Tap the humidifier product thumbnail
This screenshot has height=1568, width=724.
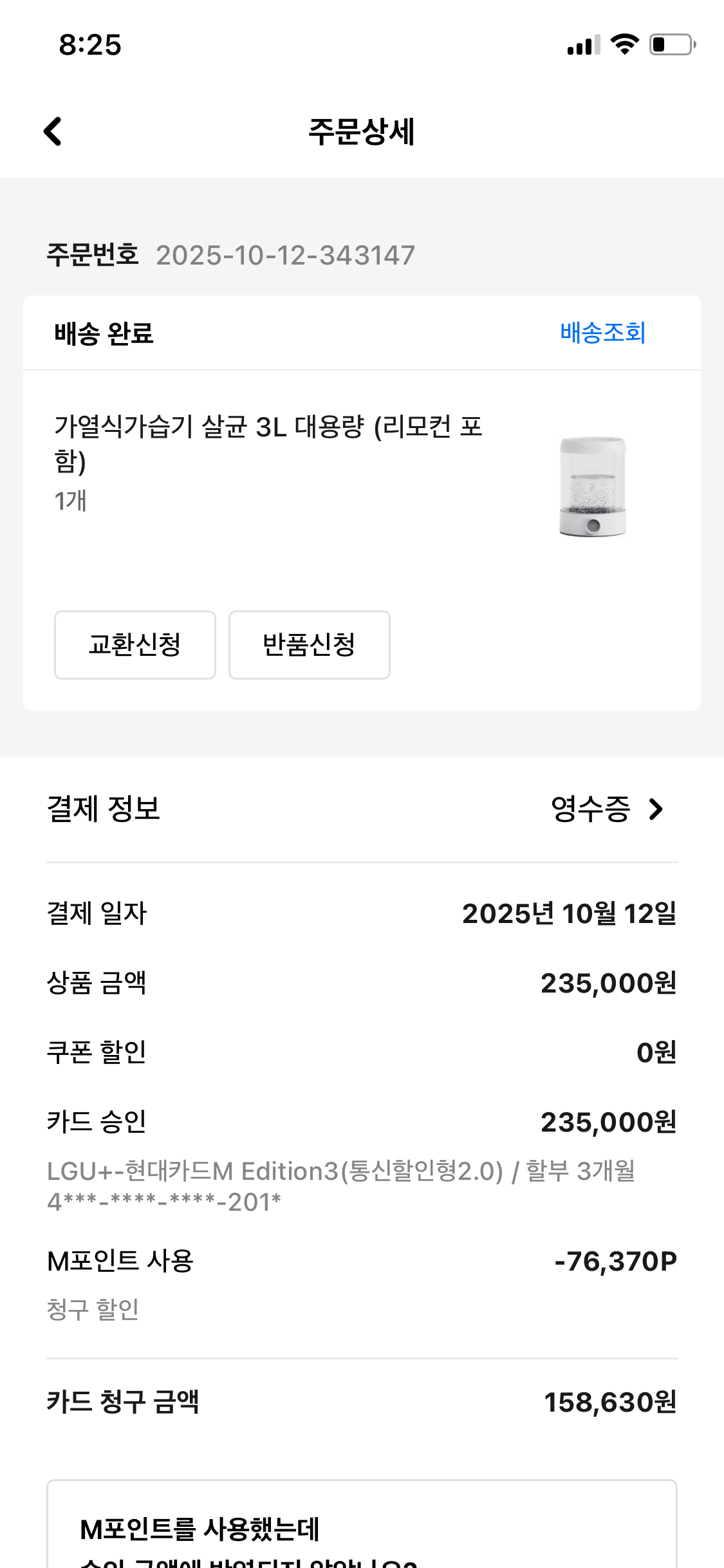(592, 487)
